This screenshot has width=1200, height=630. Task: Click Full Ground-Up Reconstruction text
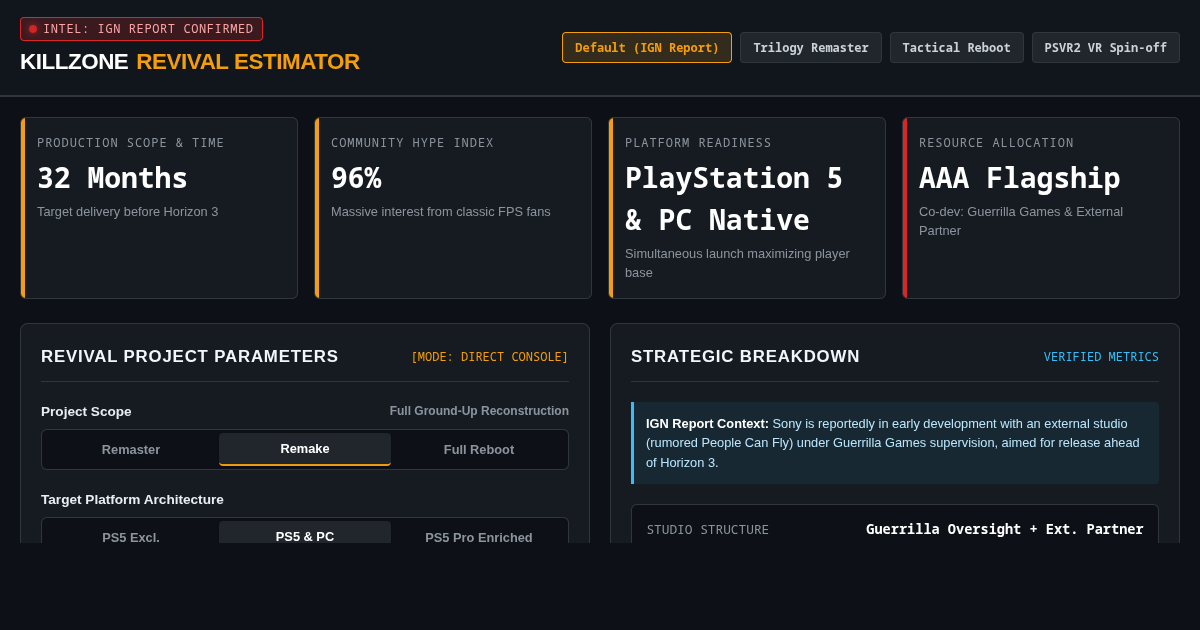[479, 411]
